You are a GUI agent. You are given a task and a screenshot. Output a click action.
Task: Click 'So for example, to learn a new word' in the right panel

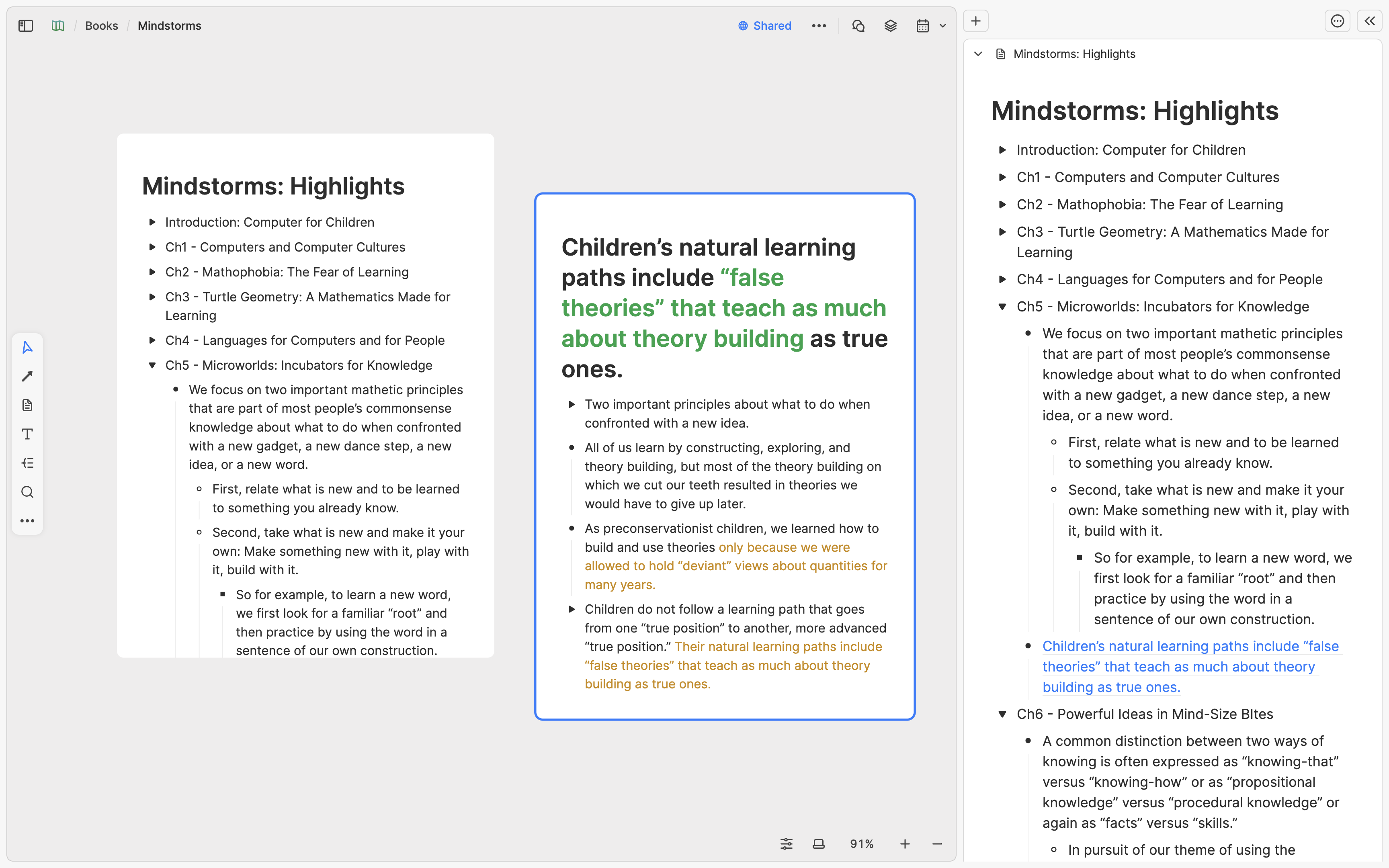click(x=1223, y=588)
